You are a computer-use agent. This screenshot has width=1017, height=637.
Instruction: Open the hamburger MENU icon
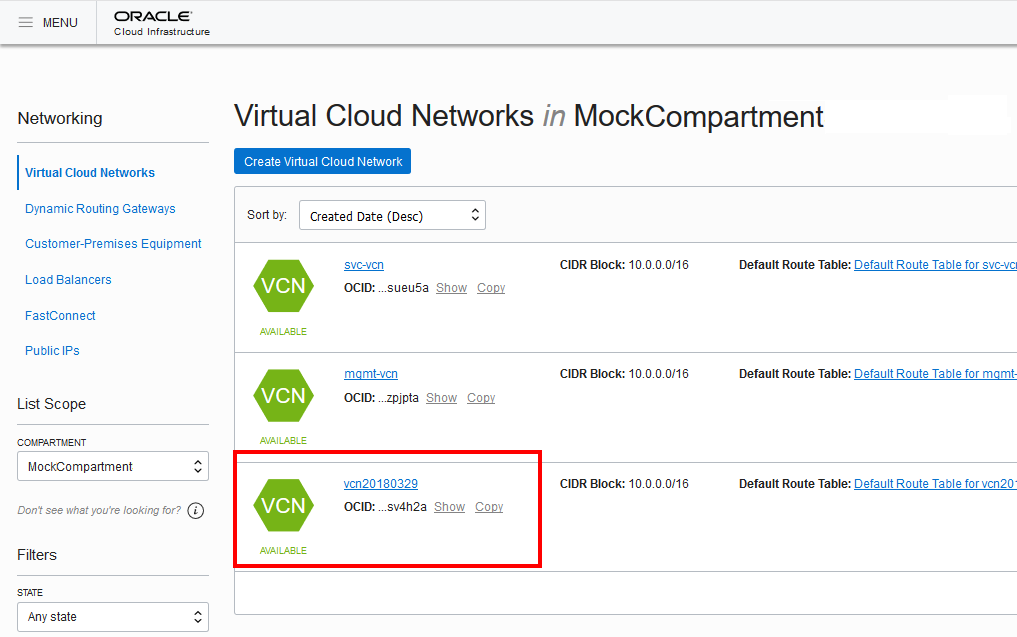[26, 22]
